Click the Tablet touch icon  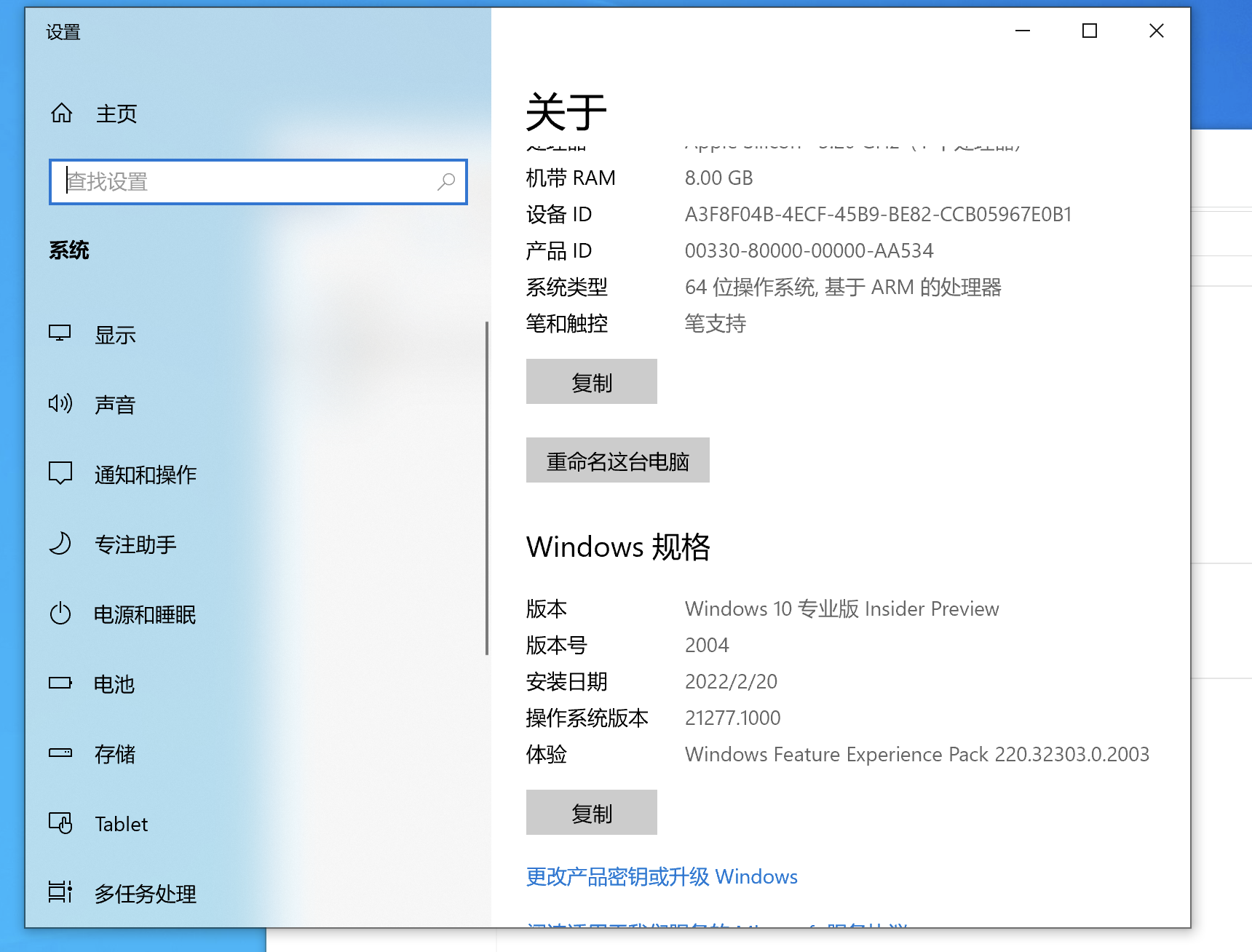click(60, 823)
